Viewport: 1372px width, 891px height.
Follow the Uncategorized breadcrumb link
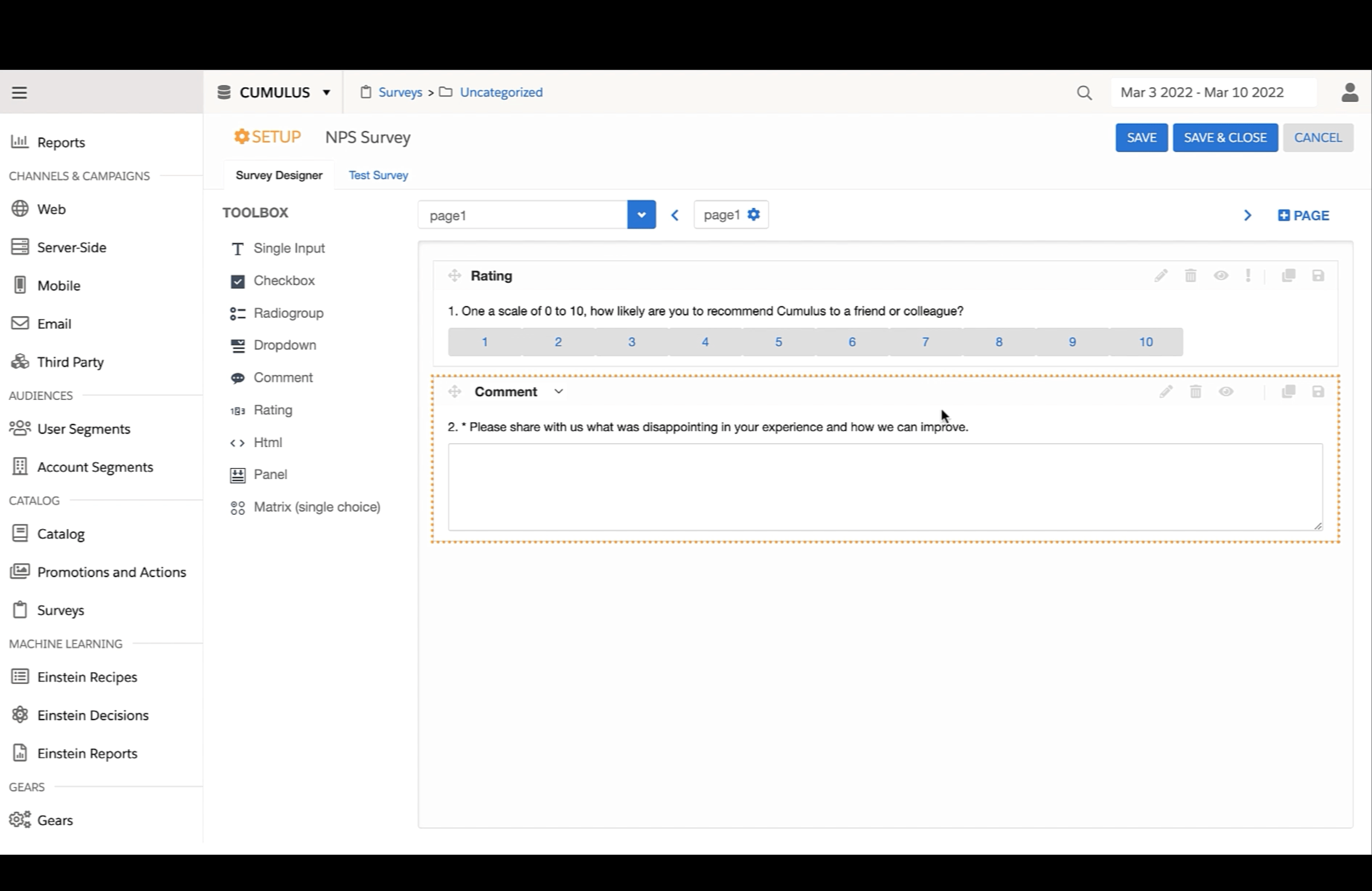[x=501, y=92]
